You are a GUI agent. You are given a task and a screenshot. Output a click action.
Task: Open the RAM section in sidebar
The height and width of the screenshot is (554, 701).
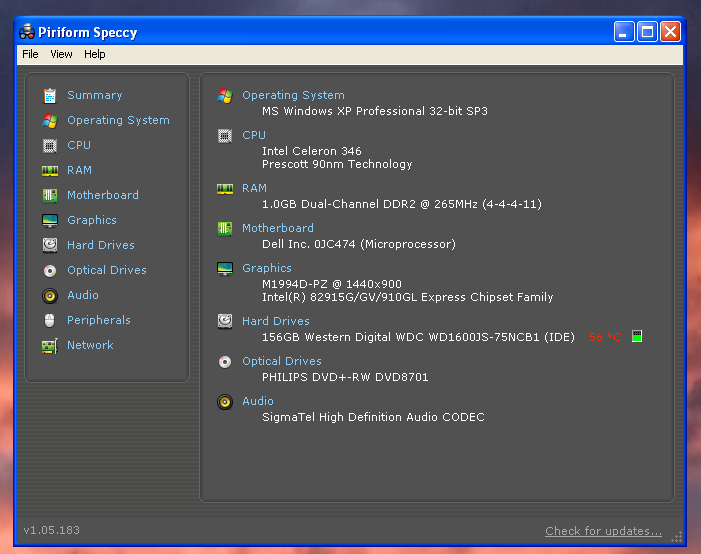pyautogui.click(x=80, y=170)
